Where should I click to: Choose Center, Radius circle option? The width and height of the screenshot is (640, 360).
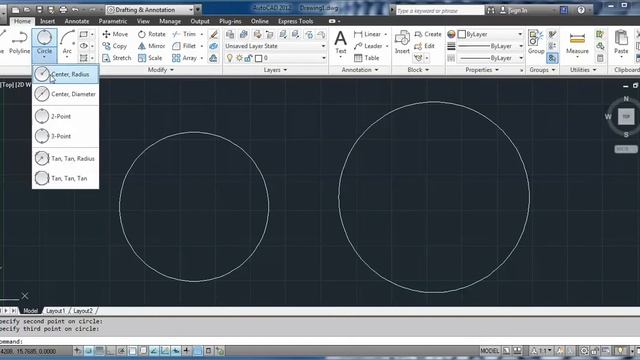point(65,74)
